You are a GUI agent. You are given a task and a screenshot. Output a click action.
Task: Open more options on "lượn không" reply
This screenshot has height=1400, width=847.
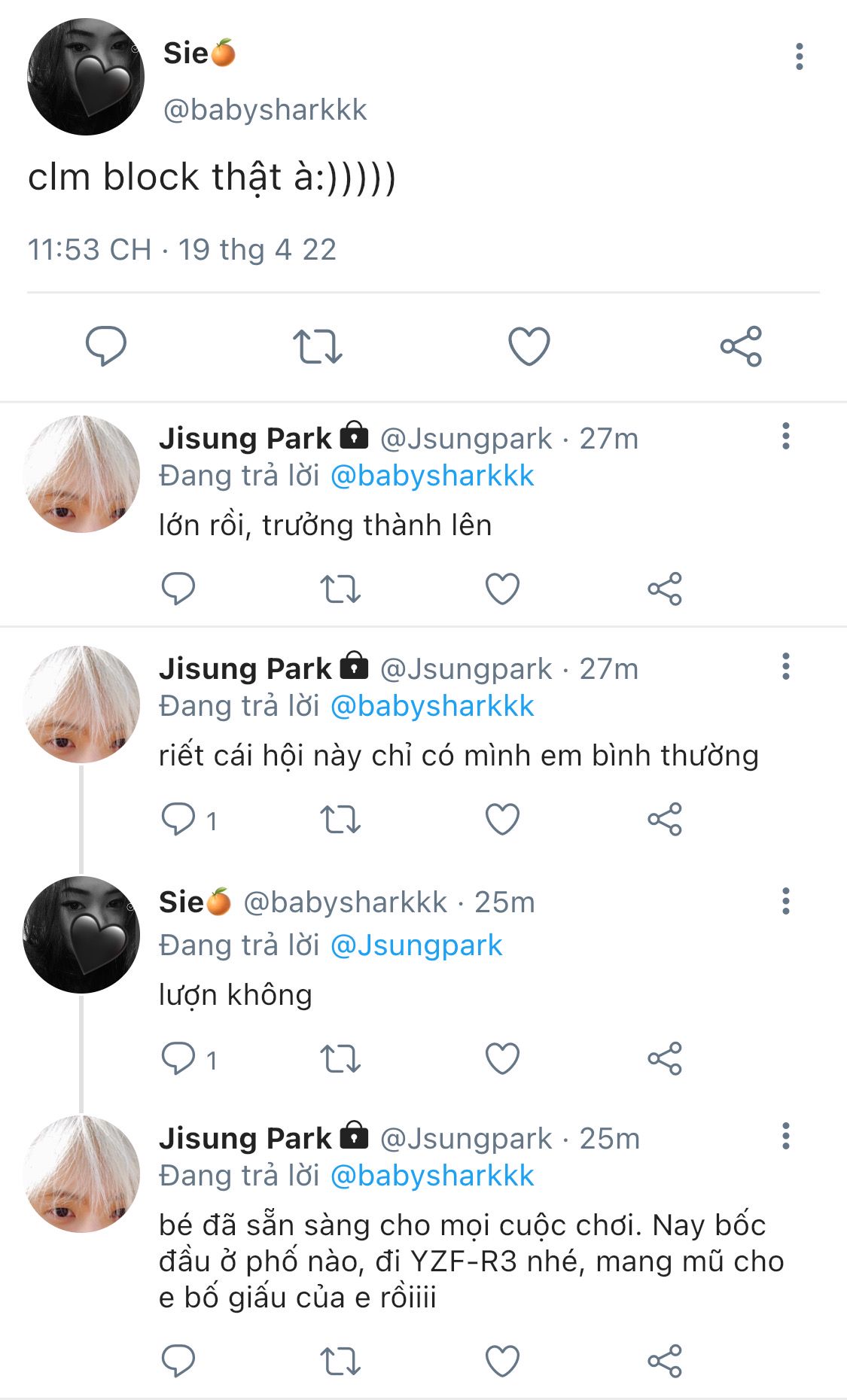point(785,901)
